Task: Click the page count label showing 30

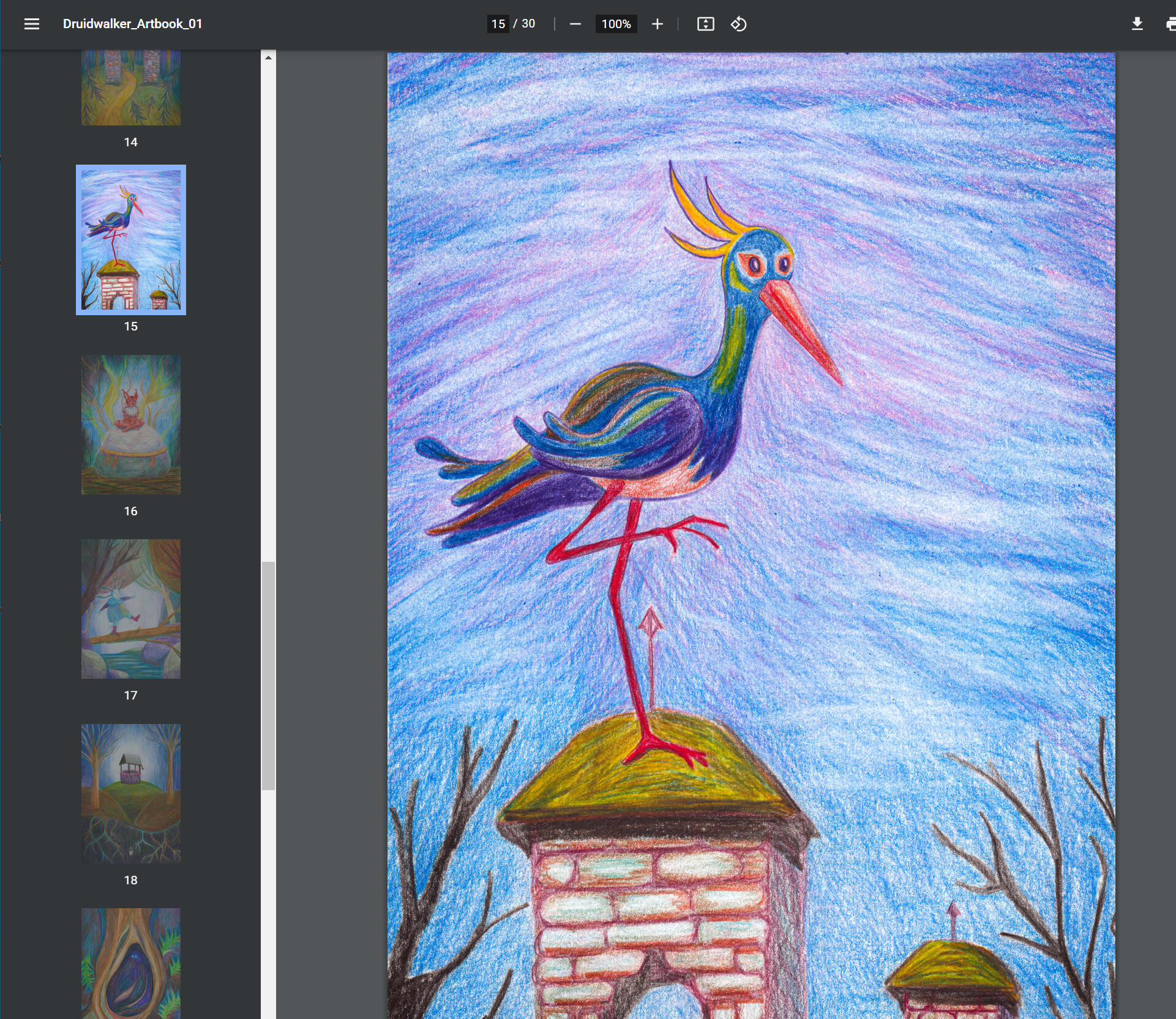Action: click(x=528, y=24)
